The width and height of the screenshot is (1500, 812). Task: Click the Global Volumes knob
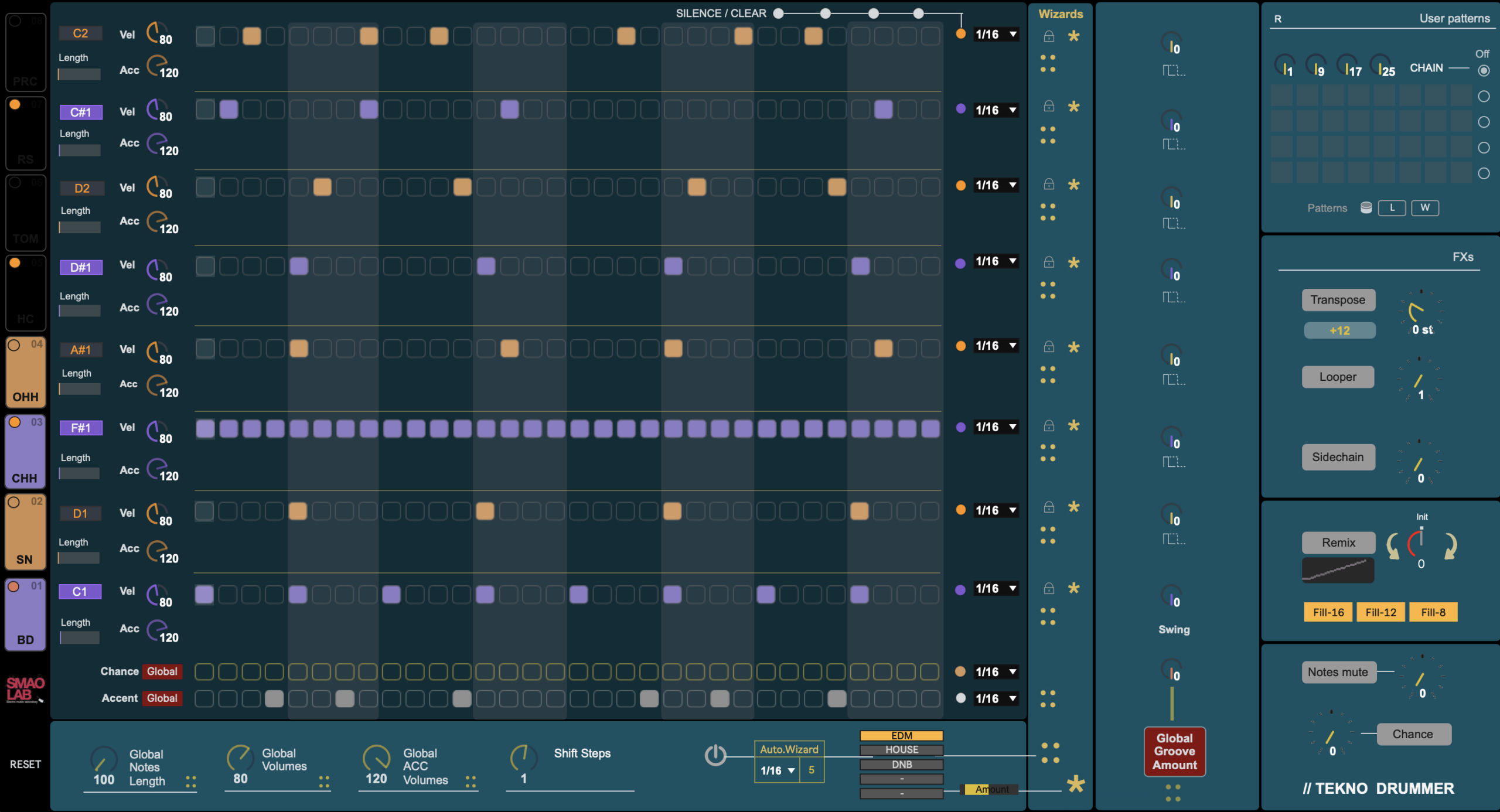(x=239, y=758)
